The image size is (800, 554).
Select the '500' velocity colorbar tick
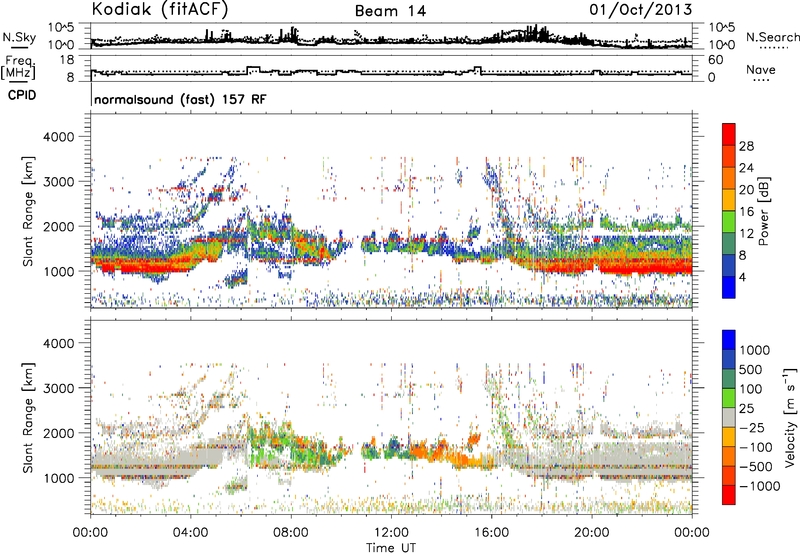pos(750,370)
